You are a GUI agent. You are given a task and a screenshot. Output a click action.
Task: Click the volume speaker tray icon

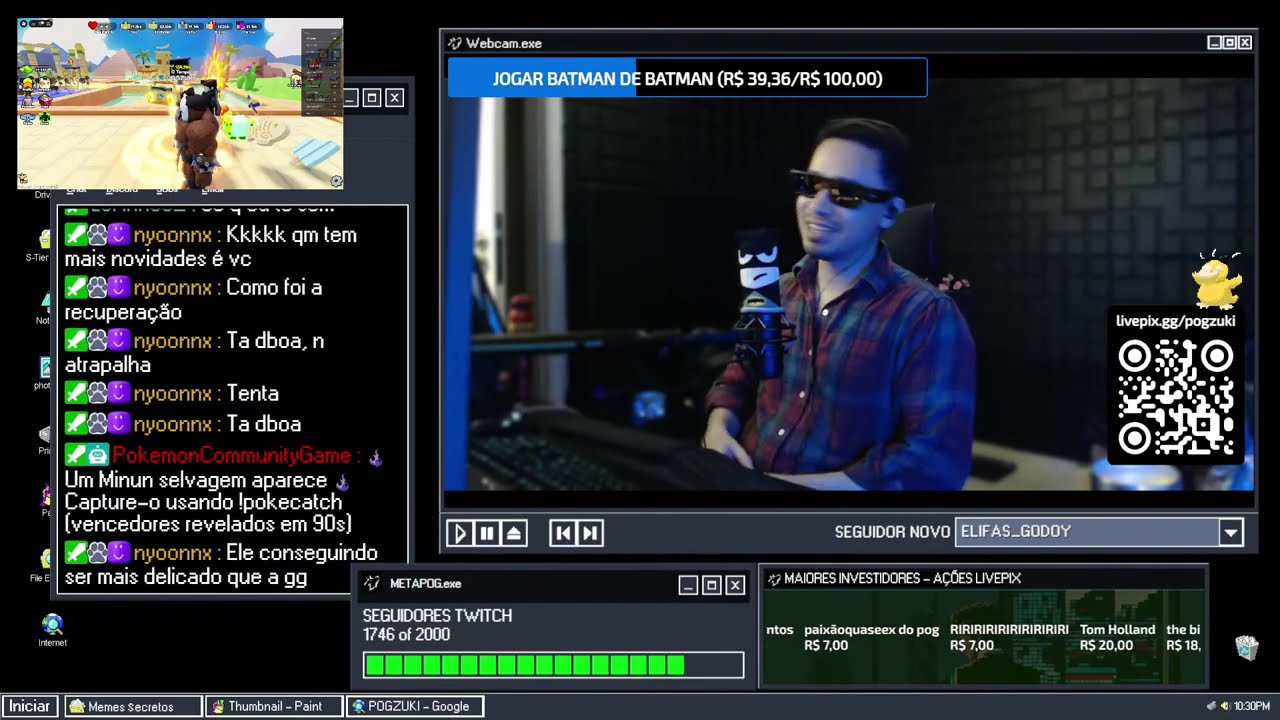point(1224,706)
